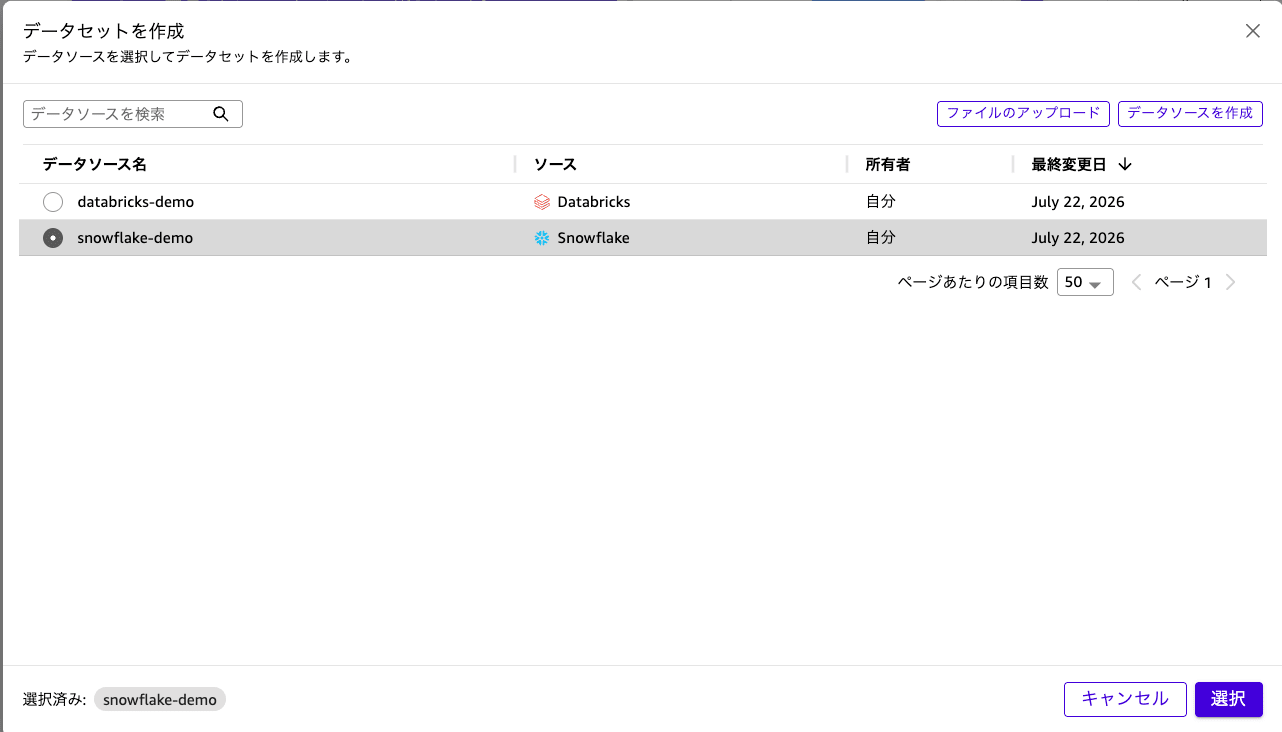Click the selected snowflake-demo chip
1282x732 pixels.
pos(160,700)
